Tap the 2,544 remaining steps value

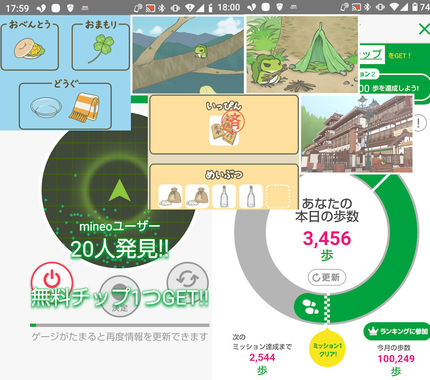click(x=262, y=358)
